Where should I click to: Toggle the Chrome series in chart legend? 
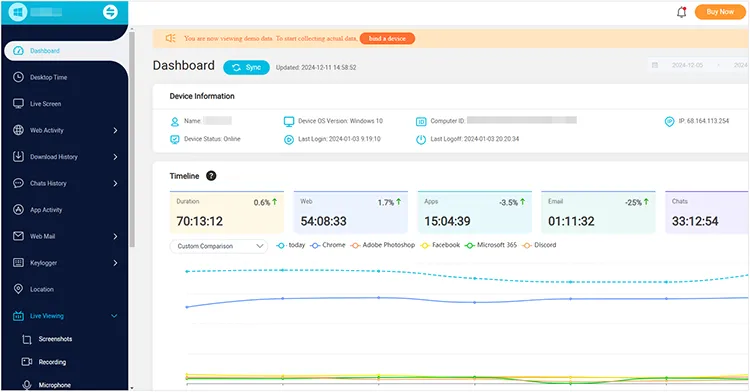tap(328, 245)
